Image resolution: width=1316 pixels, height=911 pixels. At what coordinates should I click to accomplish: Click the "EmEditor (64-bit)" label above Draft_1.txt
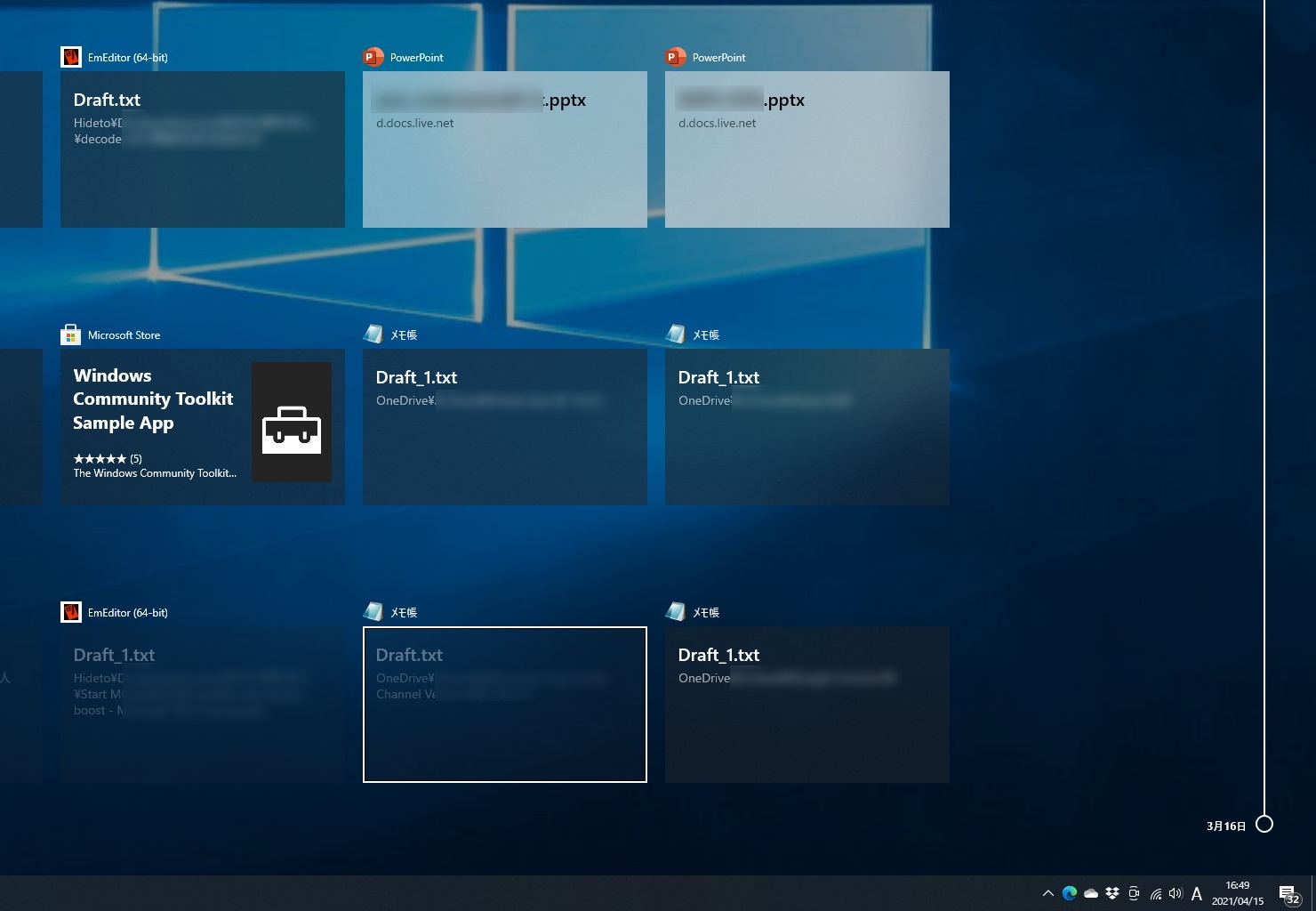click(127, 613)
